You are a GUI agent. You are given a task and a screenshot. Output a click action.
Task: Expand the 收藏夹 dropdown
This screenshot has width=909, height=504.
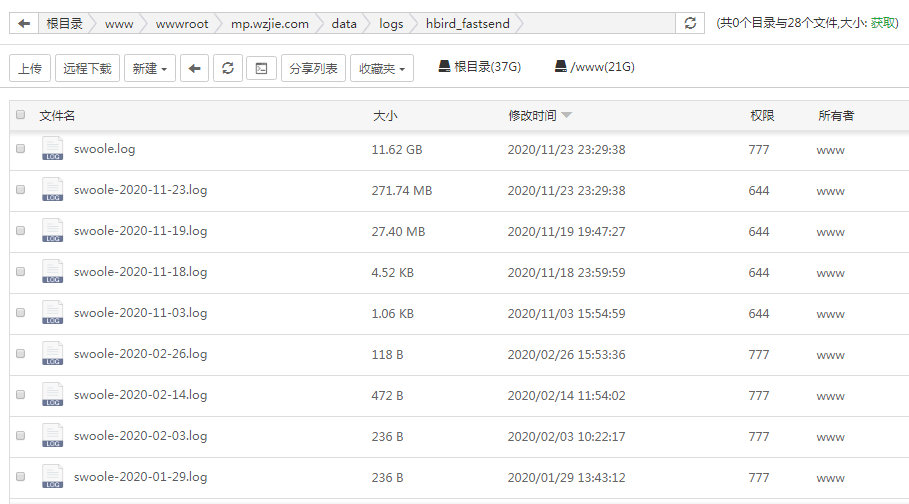click(x=381, y=68)
